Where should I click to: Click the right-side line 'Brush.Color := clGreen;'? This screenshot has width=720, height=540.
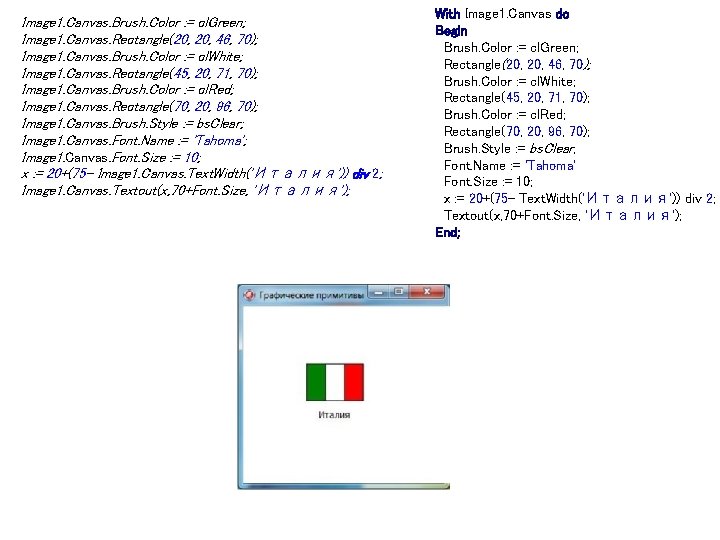click(511, 48)
